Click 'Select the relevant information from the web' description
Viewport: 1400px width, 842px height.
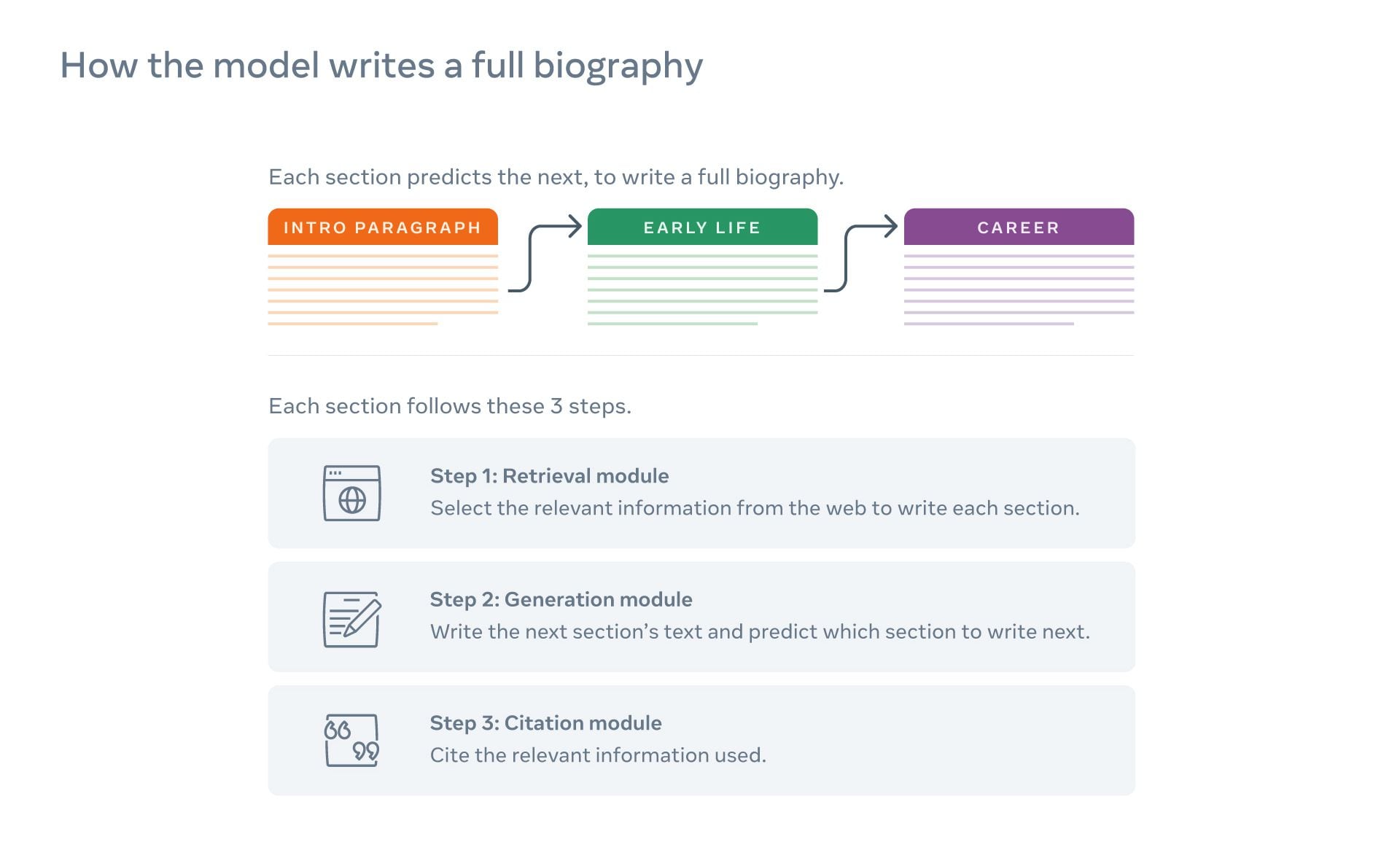[x=755, y=508]
